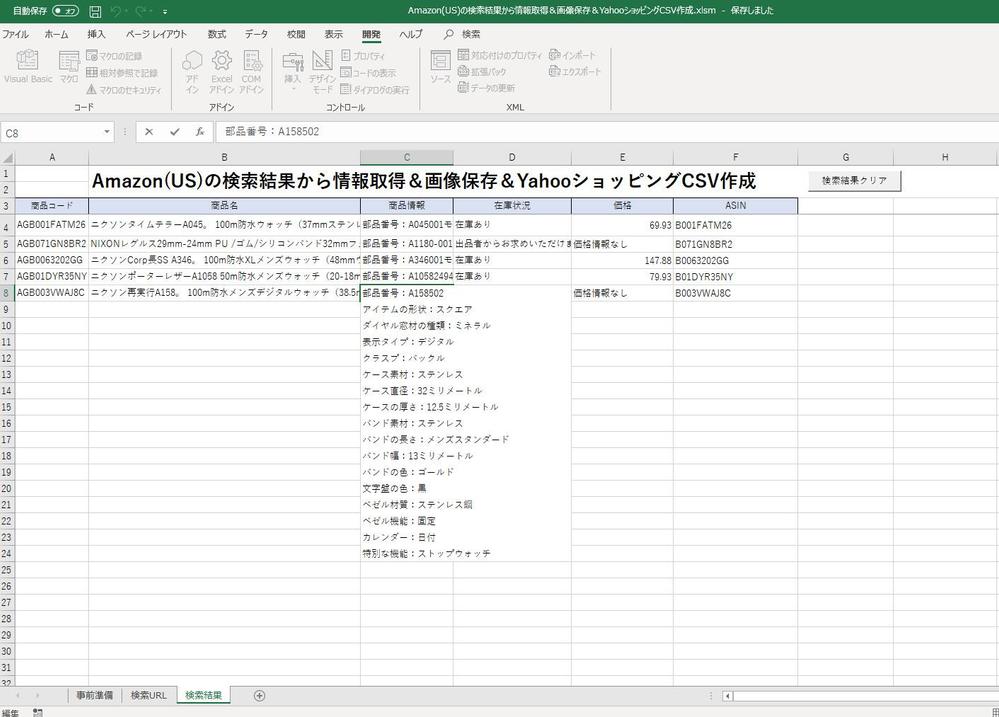Switch to the Home (ホーム) tab
Screen dimensions: 999x717
[56, 34]
